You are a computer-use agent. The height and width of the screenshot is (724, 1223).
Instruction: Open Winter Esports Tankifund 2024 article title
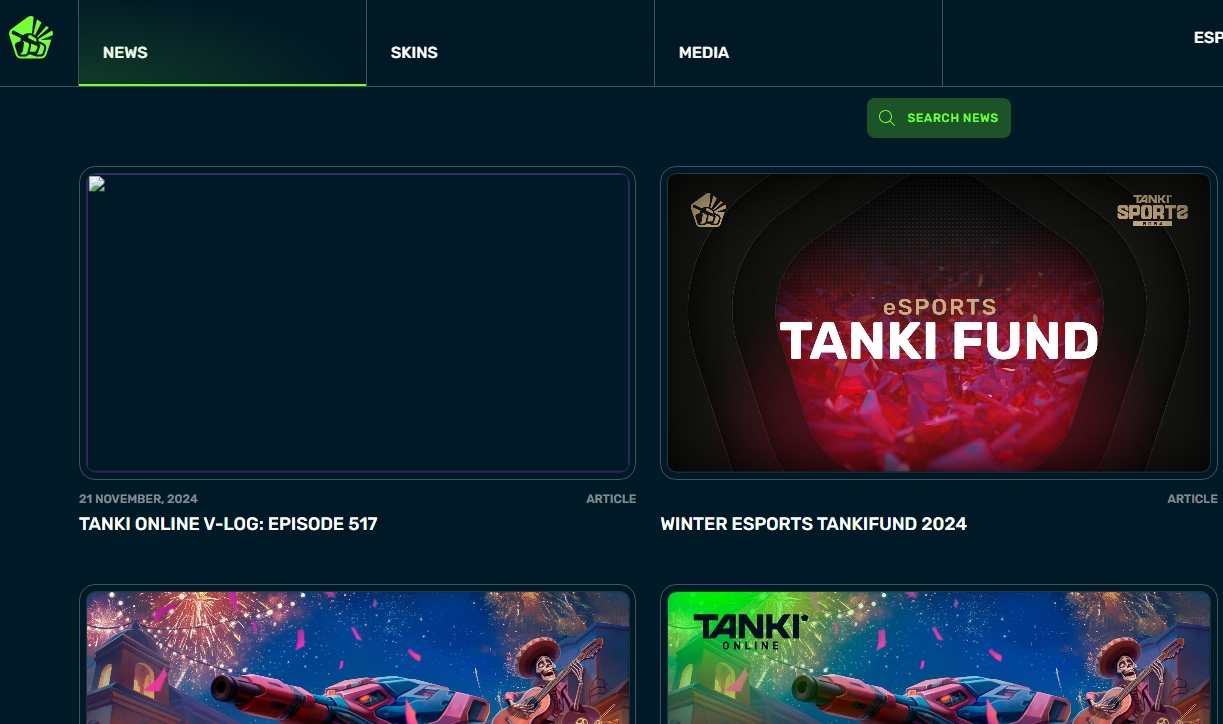tap(813, 524)
